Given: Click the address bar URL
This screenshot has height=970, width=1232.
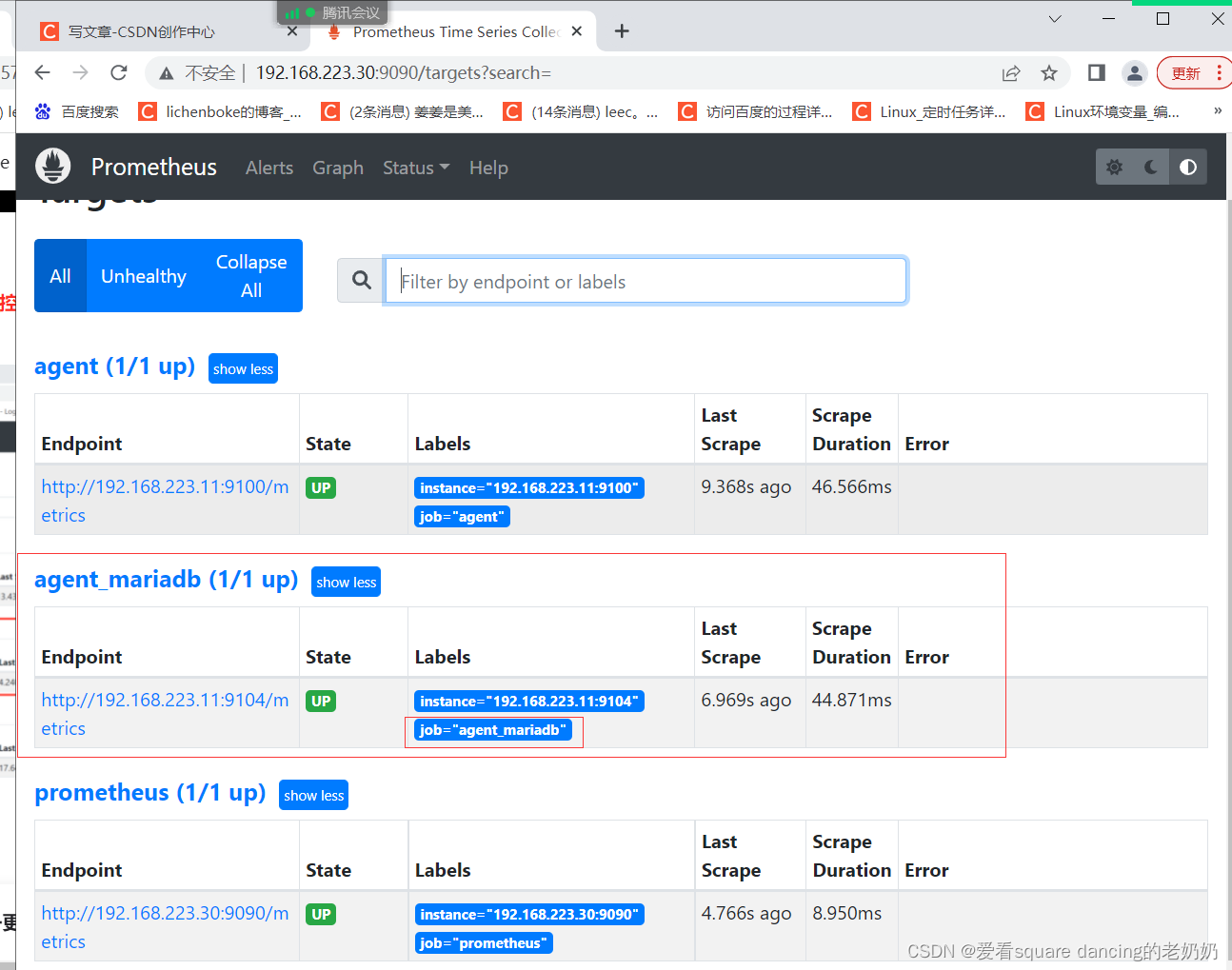Looking at the screenshot, I should [404, 73].
